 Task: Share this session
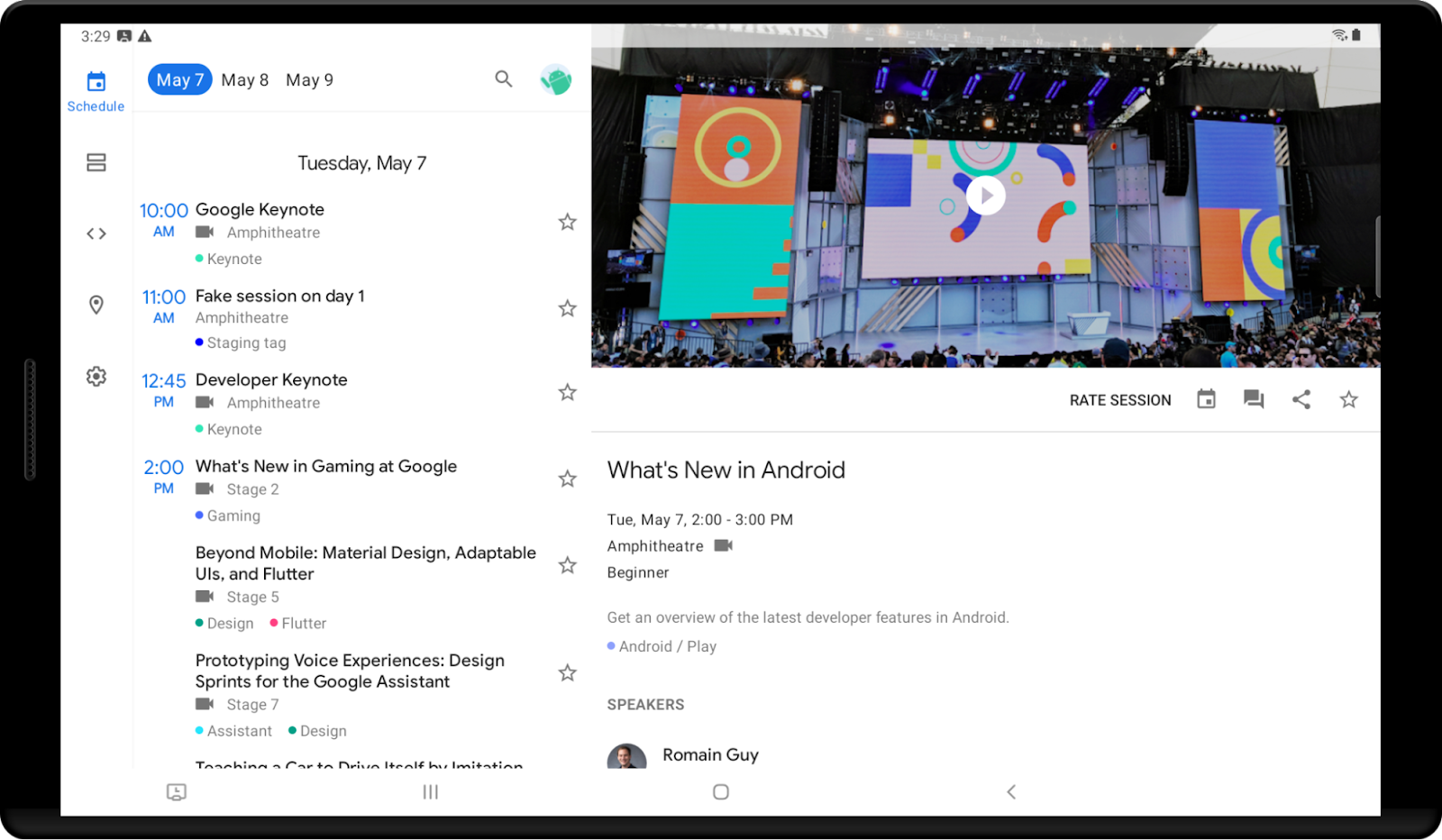point(1301,399)
